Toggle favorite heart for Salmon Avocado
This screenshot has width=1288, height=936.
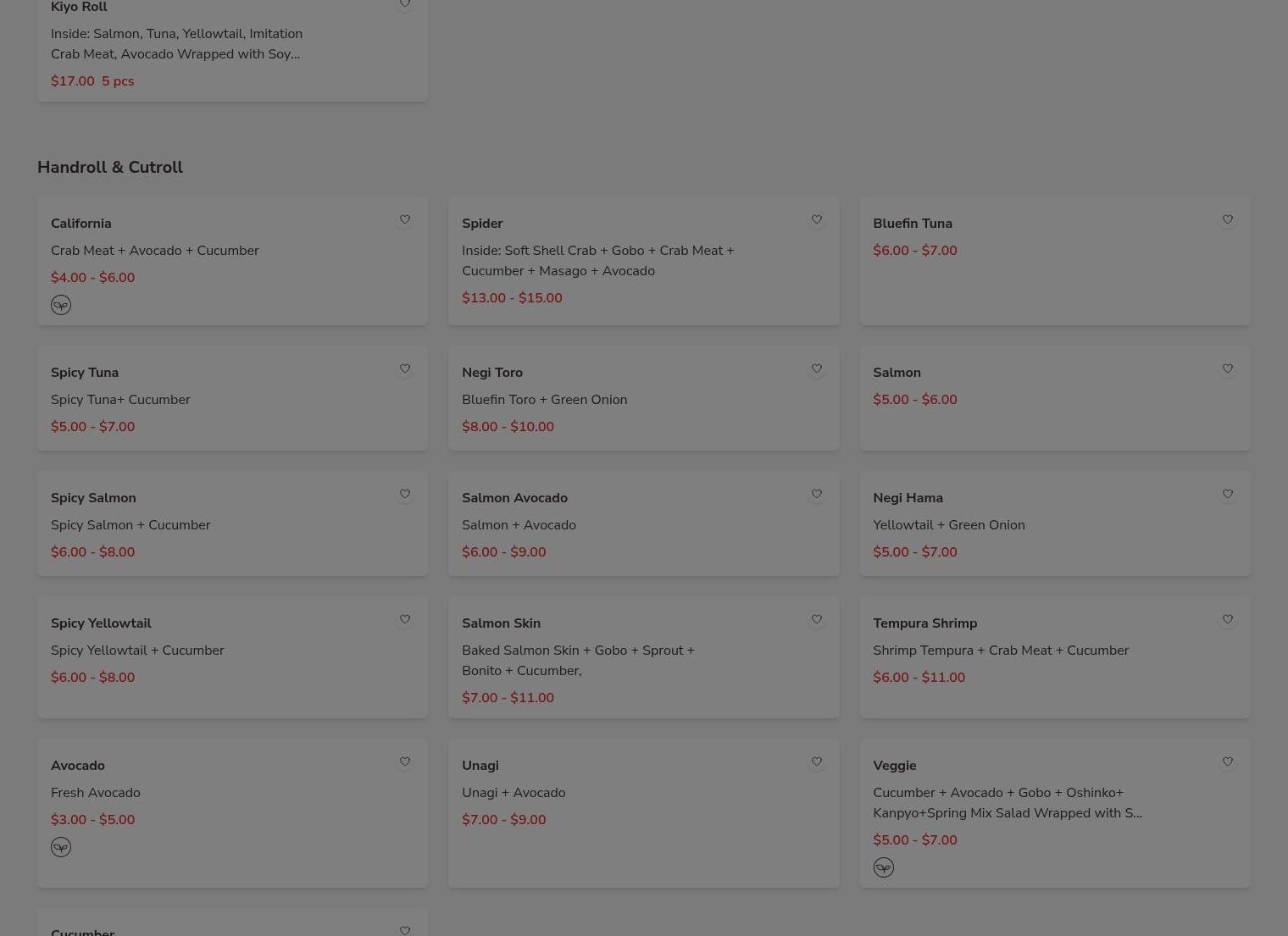pos(816,494)
